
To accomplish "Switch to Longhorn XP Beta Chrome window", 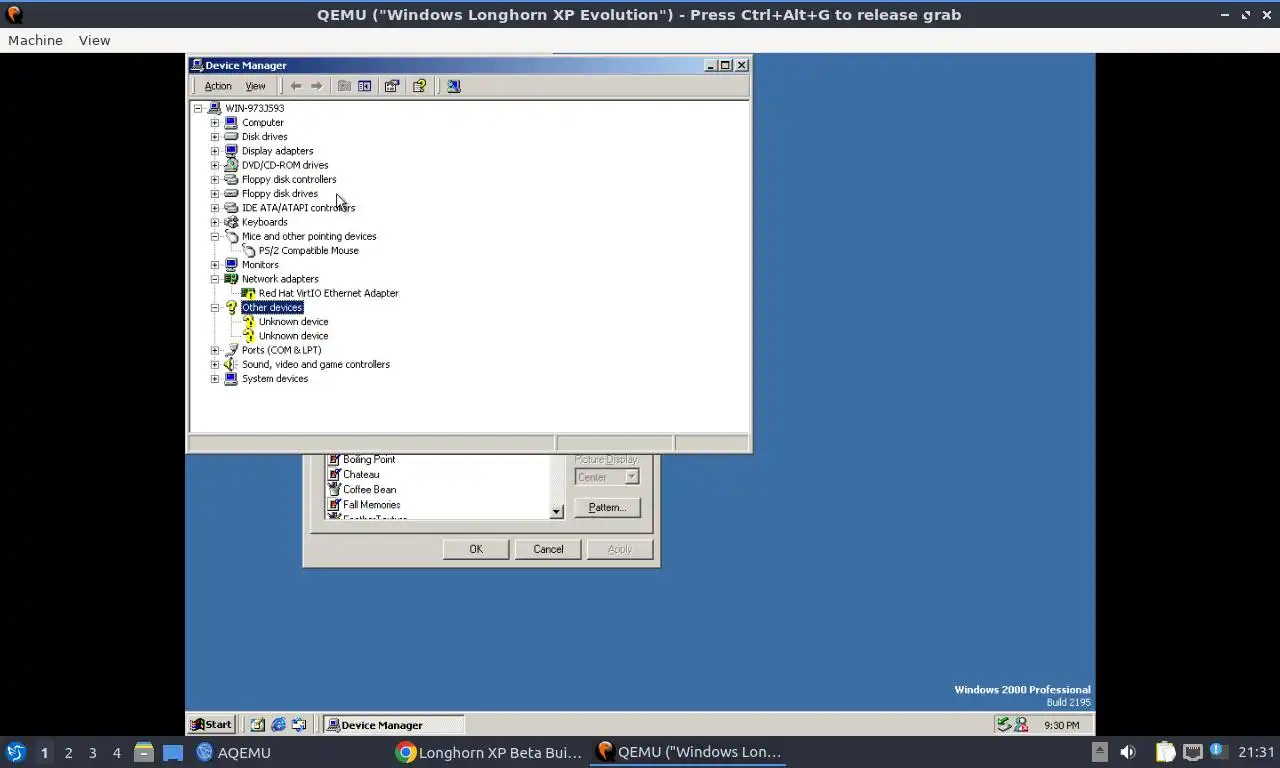I will 489,752.
